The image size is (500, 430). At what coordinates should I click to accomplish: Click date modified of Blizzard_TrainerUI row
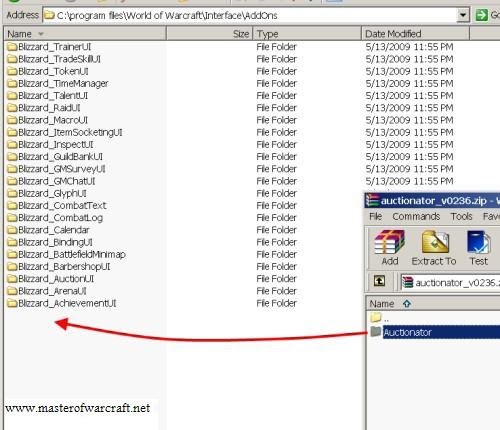[409, 47]
